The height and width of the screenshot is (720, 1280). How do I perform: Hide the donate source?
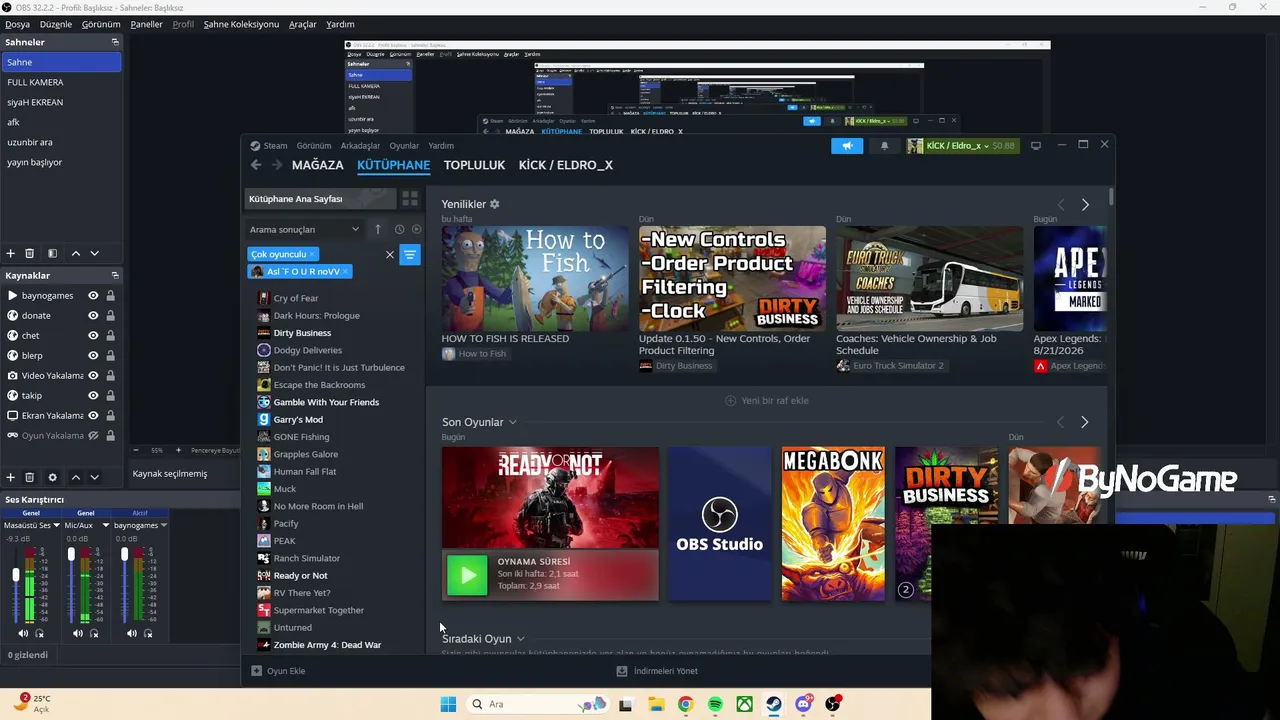pyautogui.click(x=93, y=315)
